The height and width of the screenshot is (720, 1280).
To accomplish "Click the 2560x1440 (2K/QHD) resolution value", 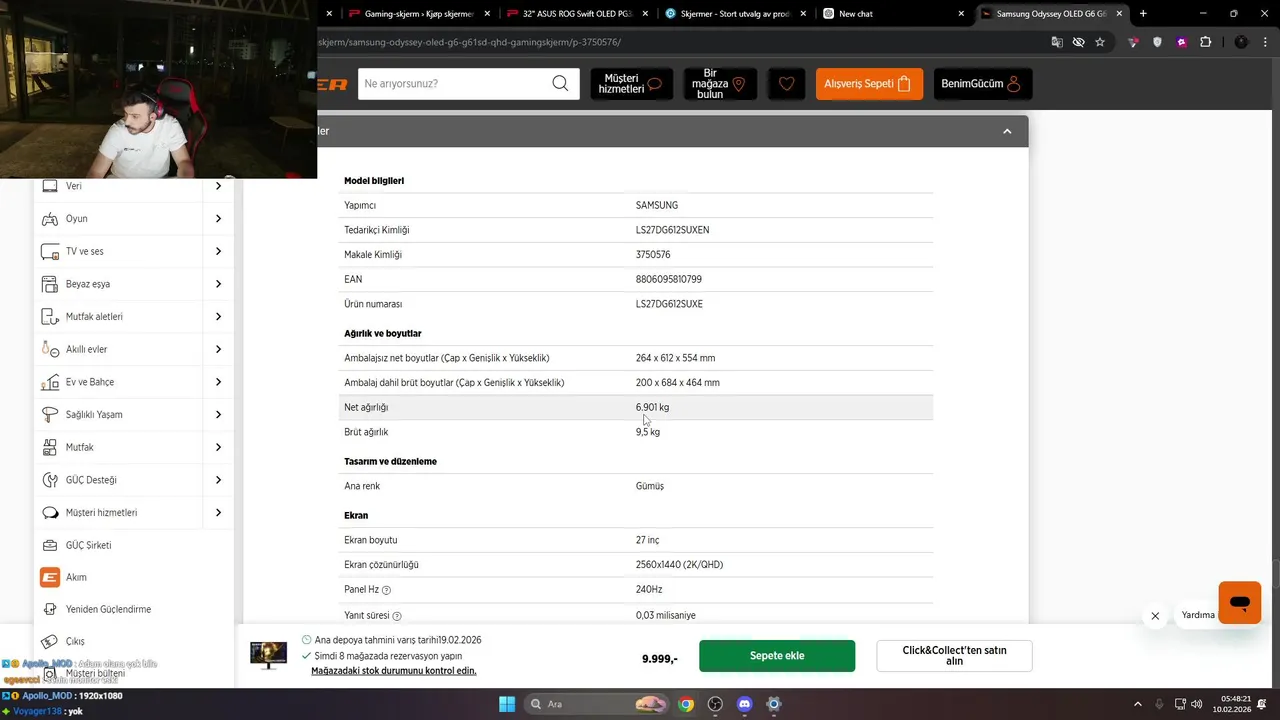I will point(679,565).
